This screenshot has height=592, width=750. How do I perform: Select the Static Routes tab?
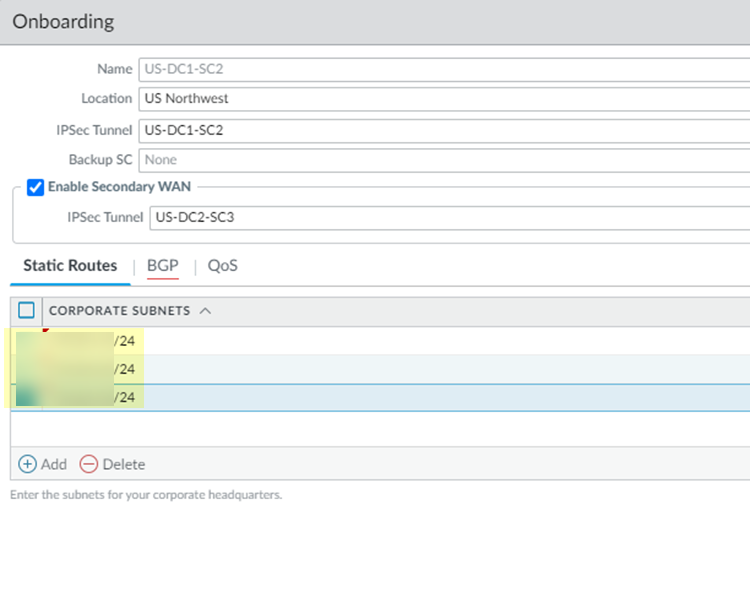[x=70, y=266]
